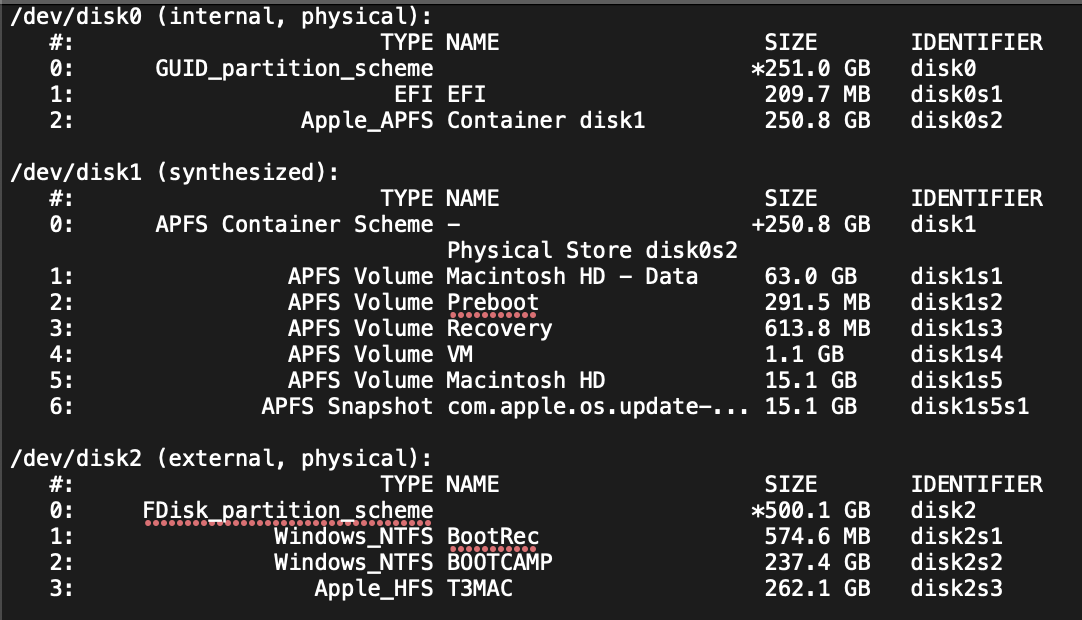Click the "*500.1 GB" size value

point(811,511)
